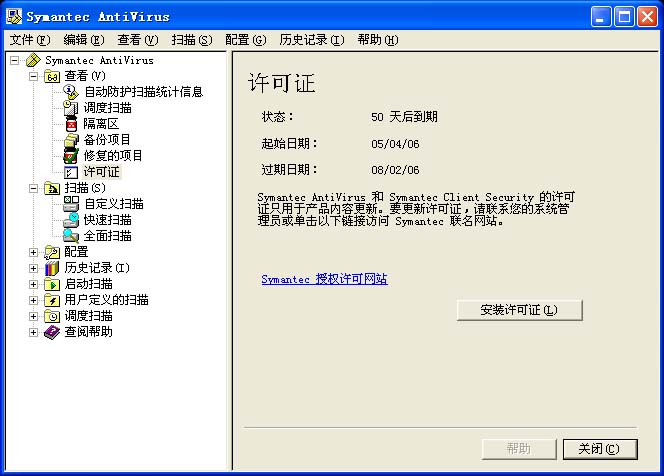Click the 查阅帮助 purple book icon
The image size is (664, 476).
click(52, 332)
